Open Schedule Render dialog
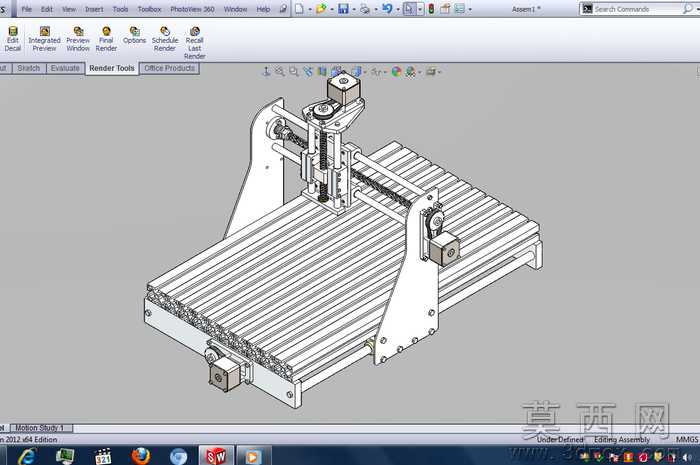This screenshot has height=465, width=700. pyautogui.click(x=165, y=39)
